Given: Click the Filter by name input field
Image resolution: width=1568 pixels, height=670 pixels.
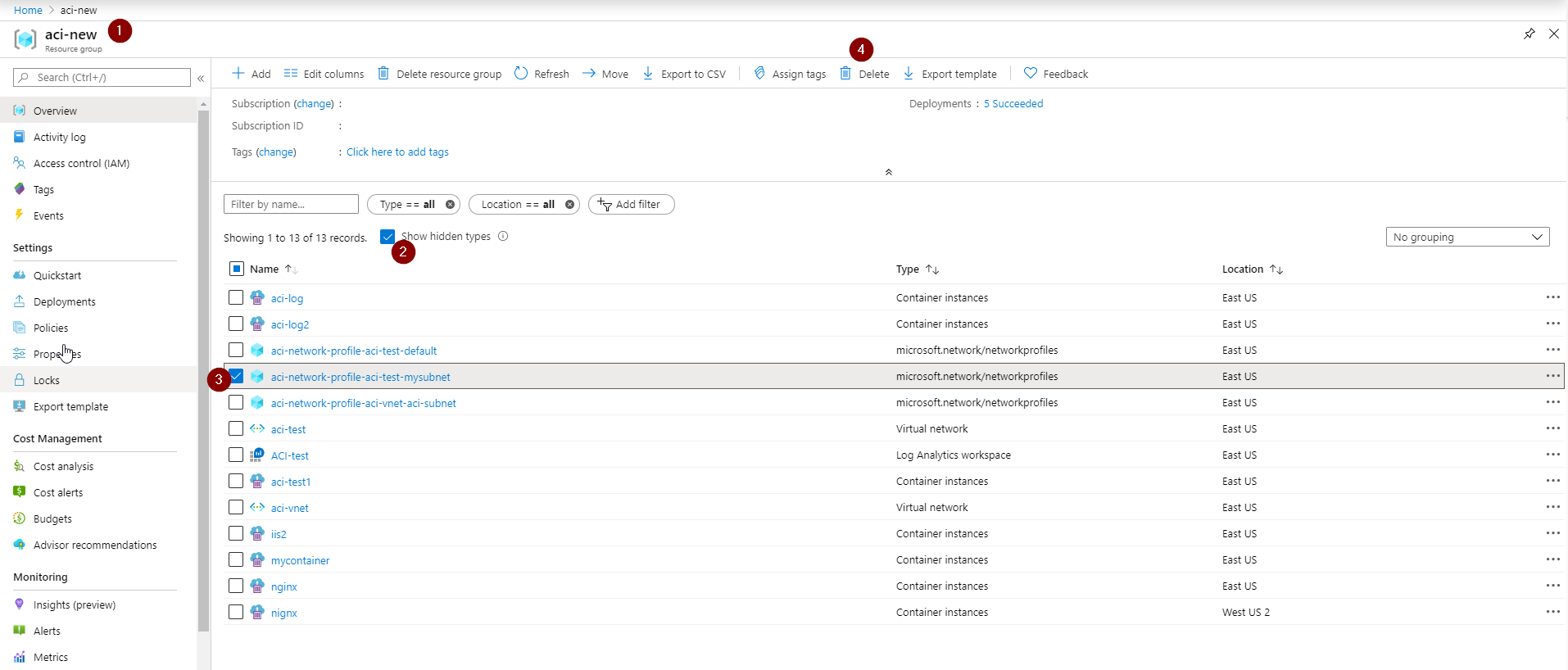Looking at the screenshot, I should [291, 205].
